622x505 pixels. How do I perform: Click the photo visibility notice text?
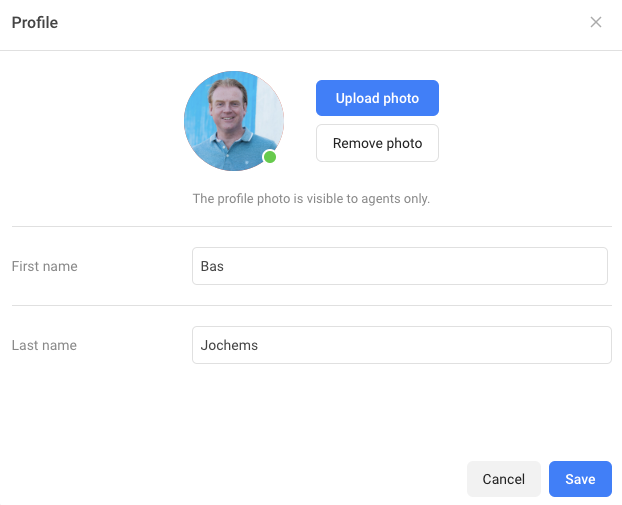click(x=311, y=199)
